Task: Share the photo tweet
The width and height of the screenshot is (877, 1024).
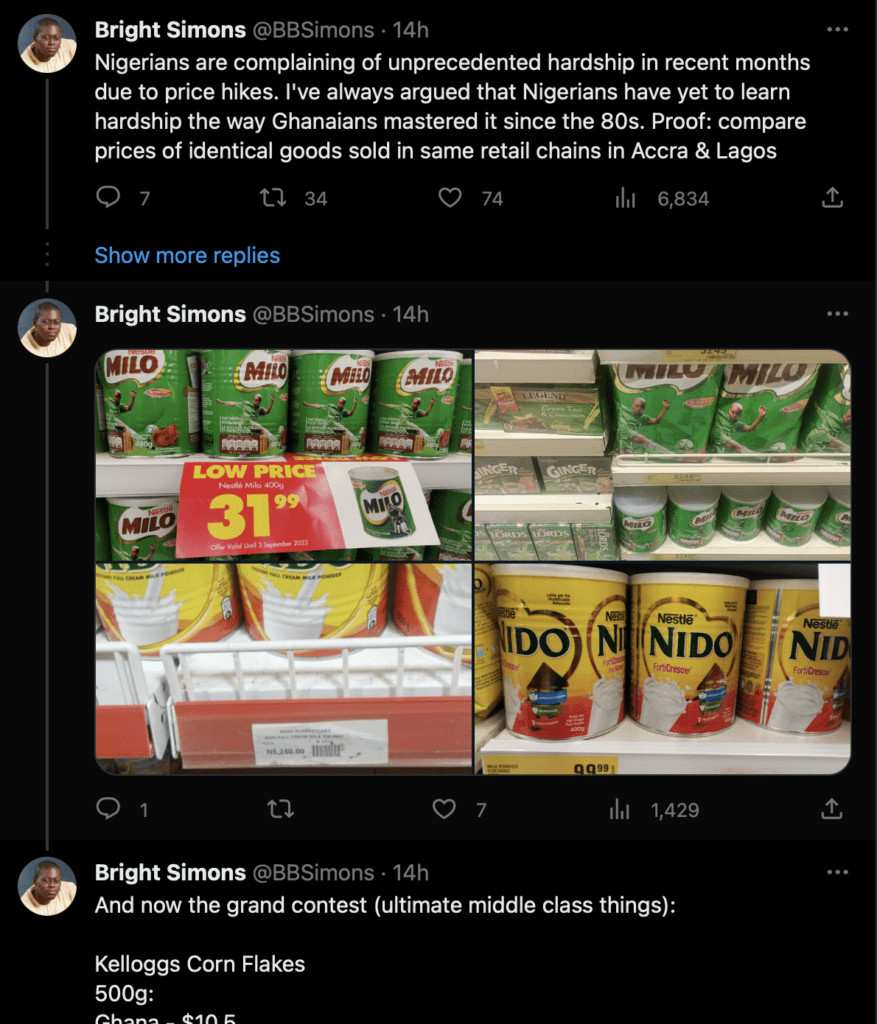Action: coord(832,809)
